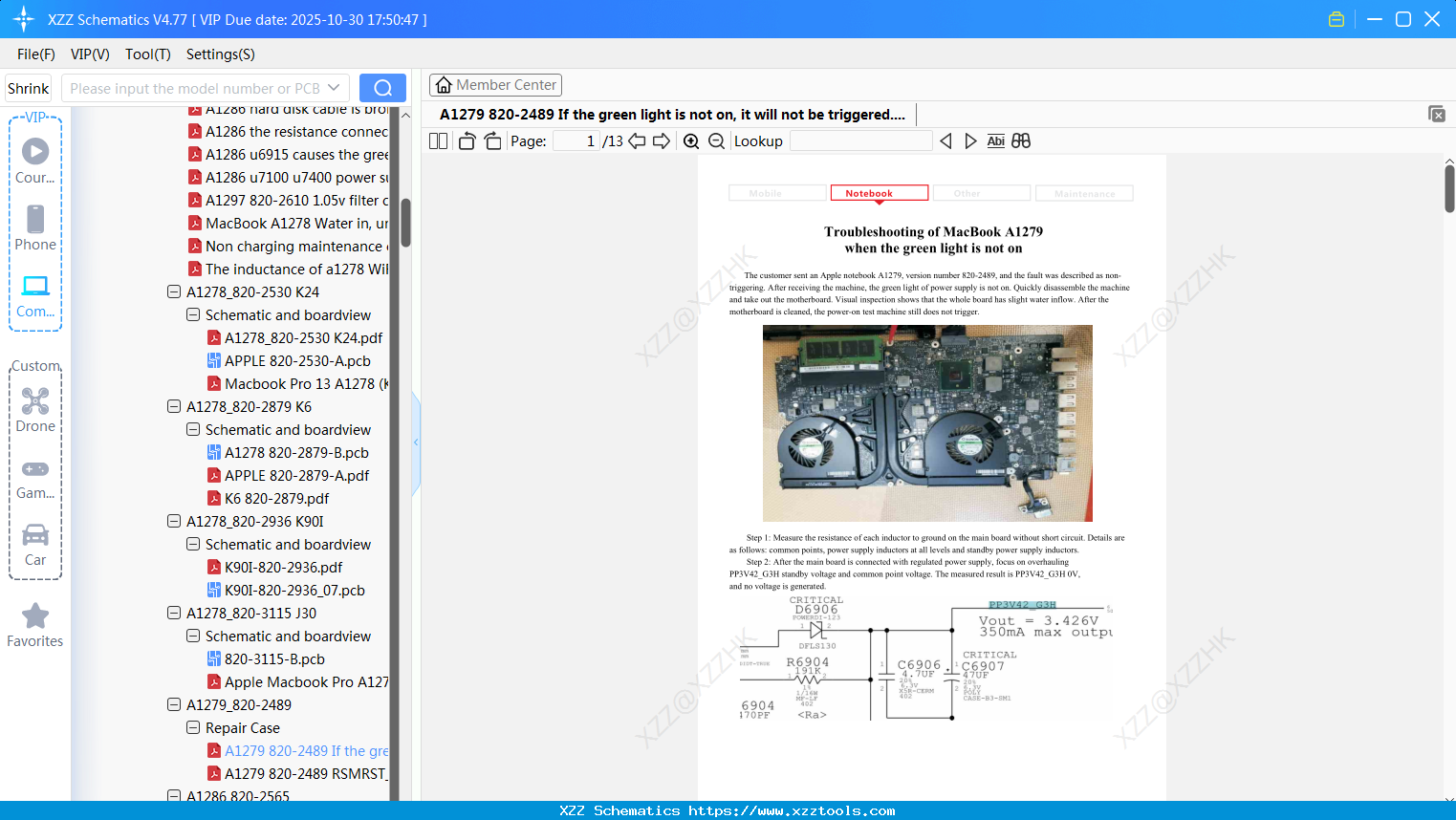Image resolution: width=1456 pixels, height=820 pixels.
Task: Open 'The inductance of a1278' case
Action: pyautogui.click(x=288, y=269)
